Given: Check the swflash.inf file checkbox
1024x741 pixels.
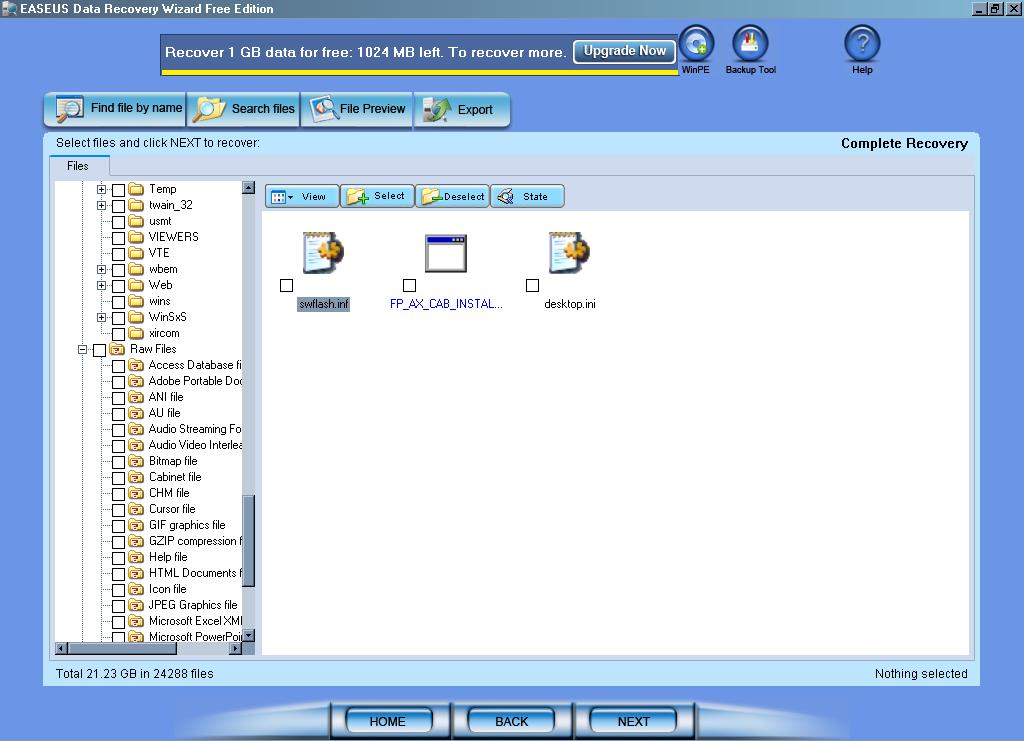Looking at the screenshot, I should click(286, 285).
